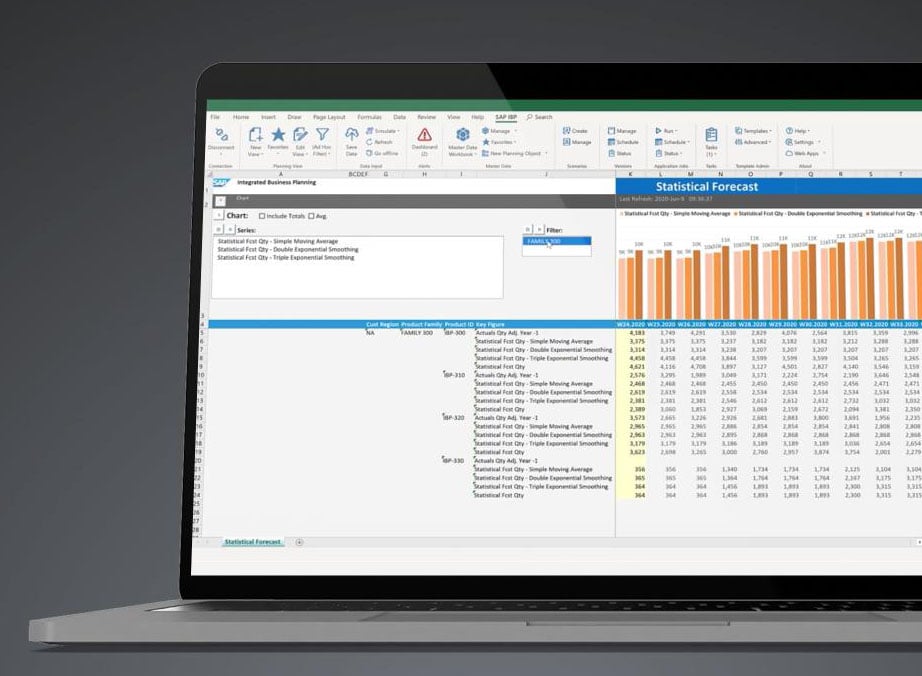
Task: Click Schedule in the Versions group
Action: pos(622,141)
